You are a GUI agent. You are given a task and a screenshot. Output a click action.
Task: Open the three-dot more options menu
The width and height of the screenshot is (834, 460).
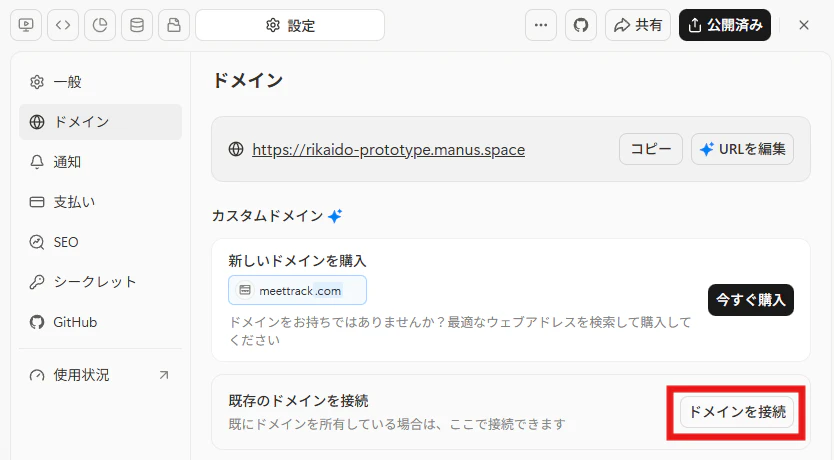pyautogui.click(x=541, y=25)
